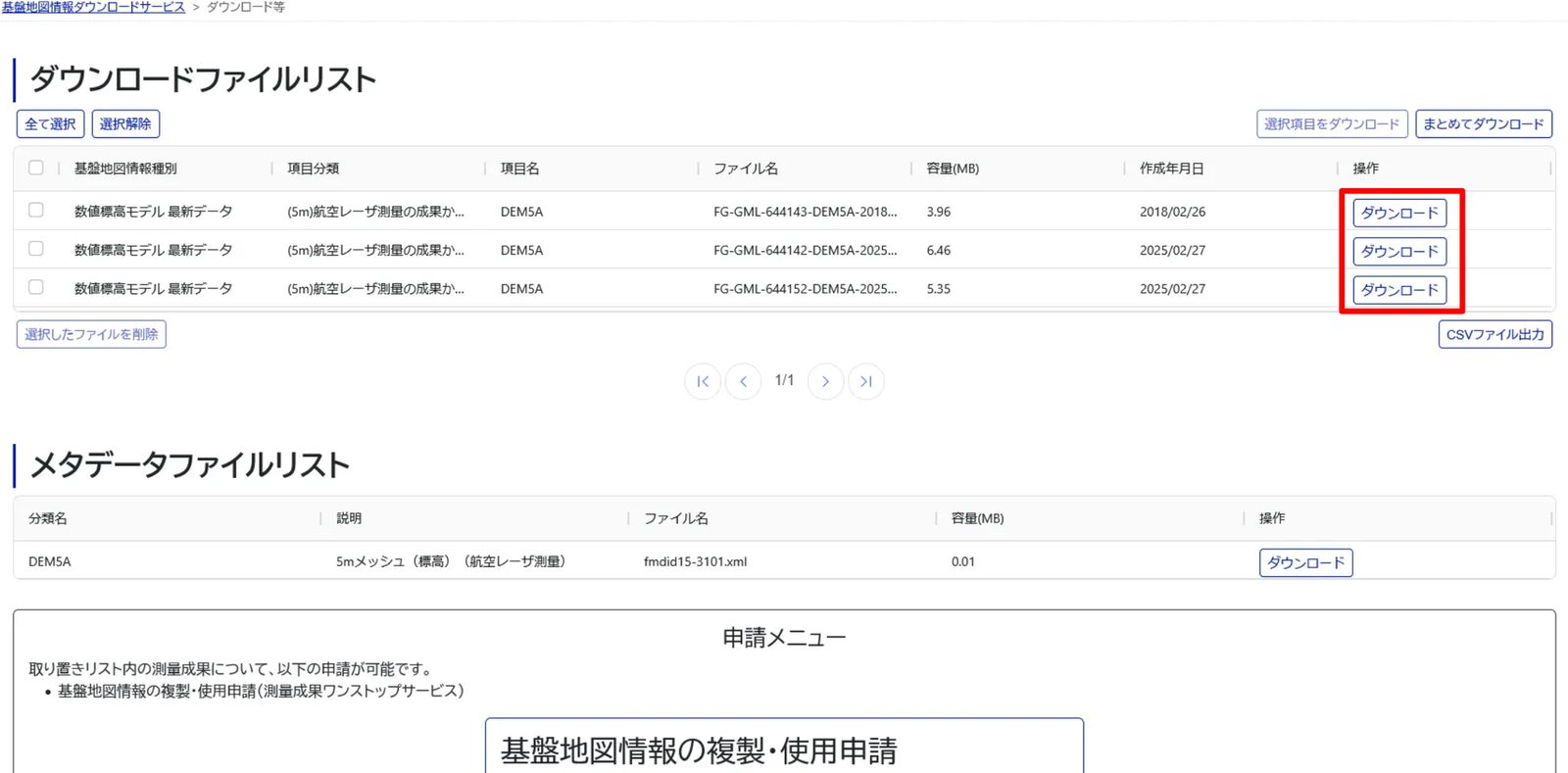Export list with CSVファイル出力 button
This screenshot has width=1568, height=773.
click(1495, 334)
